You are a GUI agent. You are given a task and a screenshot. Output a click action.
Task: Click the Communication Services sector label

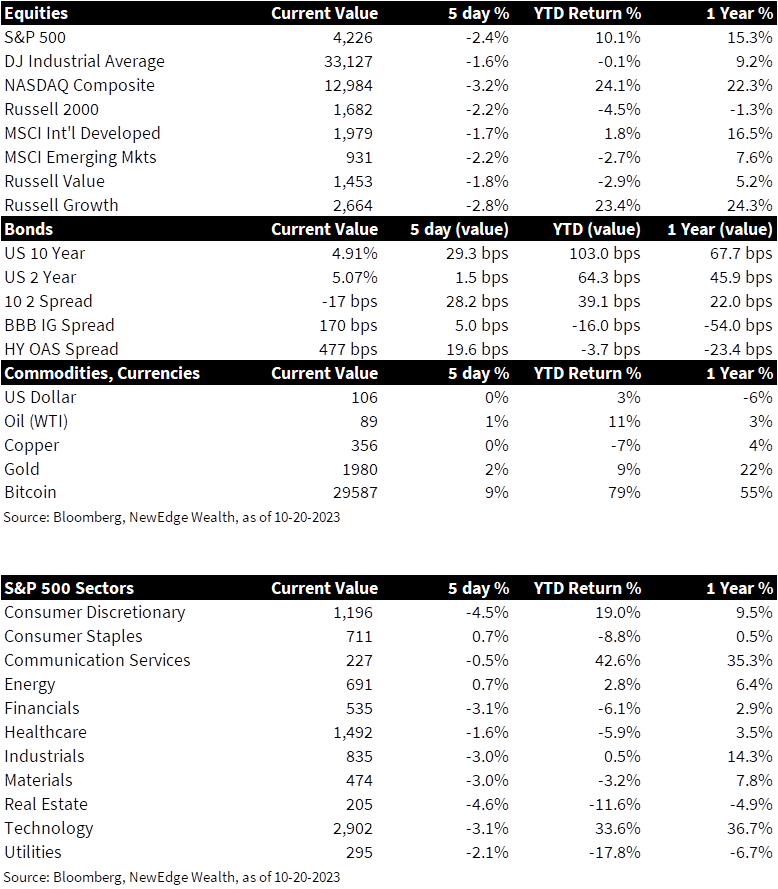[x=97, y=660]
